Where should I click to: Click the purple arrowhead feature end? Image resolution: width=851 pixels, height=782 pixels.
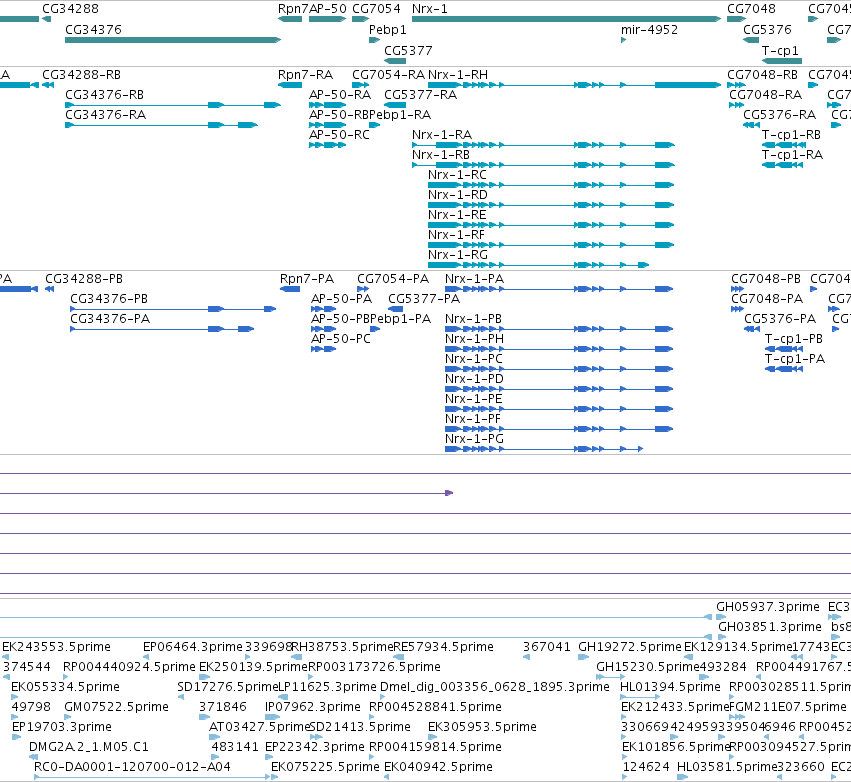tap(449, 493)
